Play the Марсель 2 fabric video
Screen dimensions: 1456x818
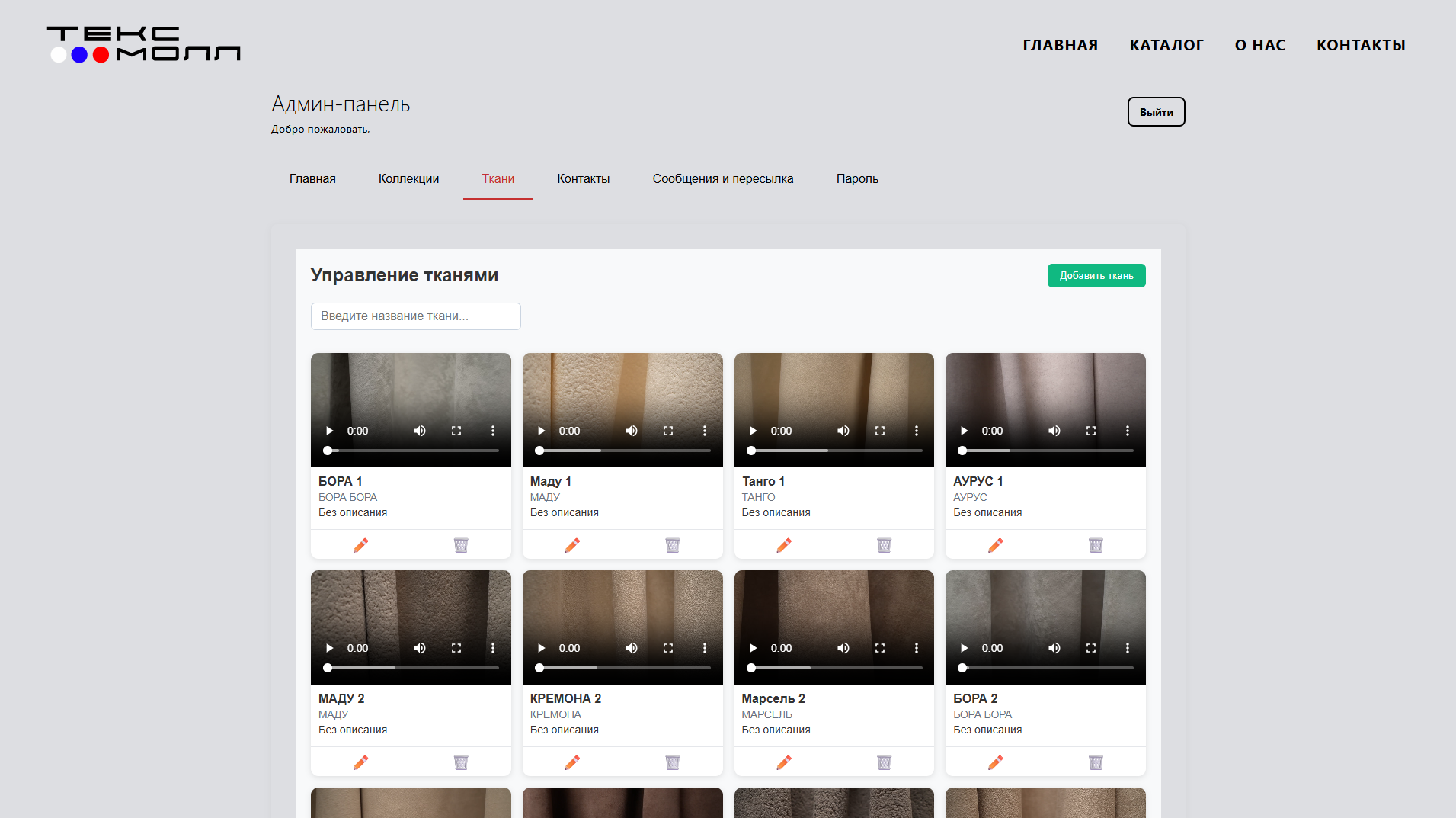click(753, 648)
